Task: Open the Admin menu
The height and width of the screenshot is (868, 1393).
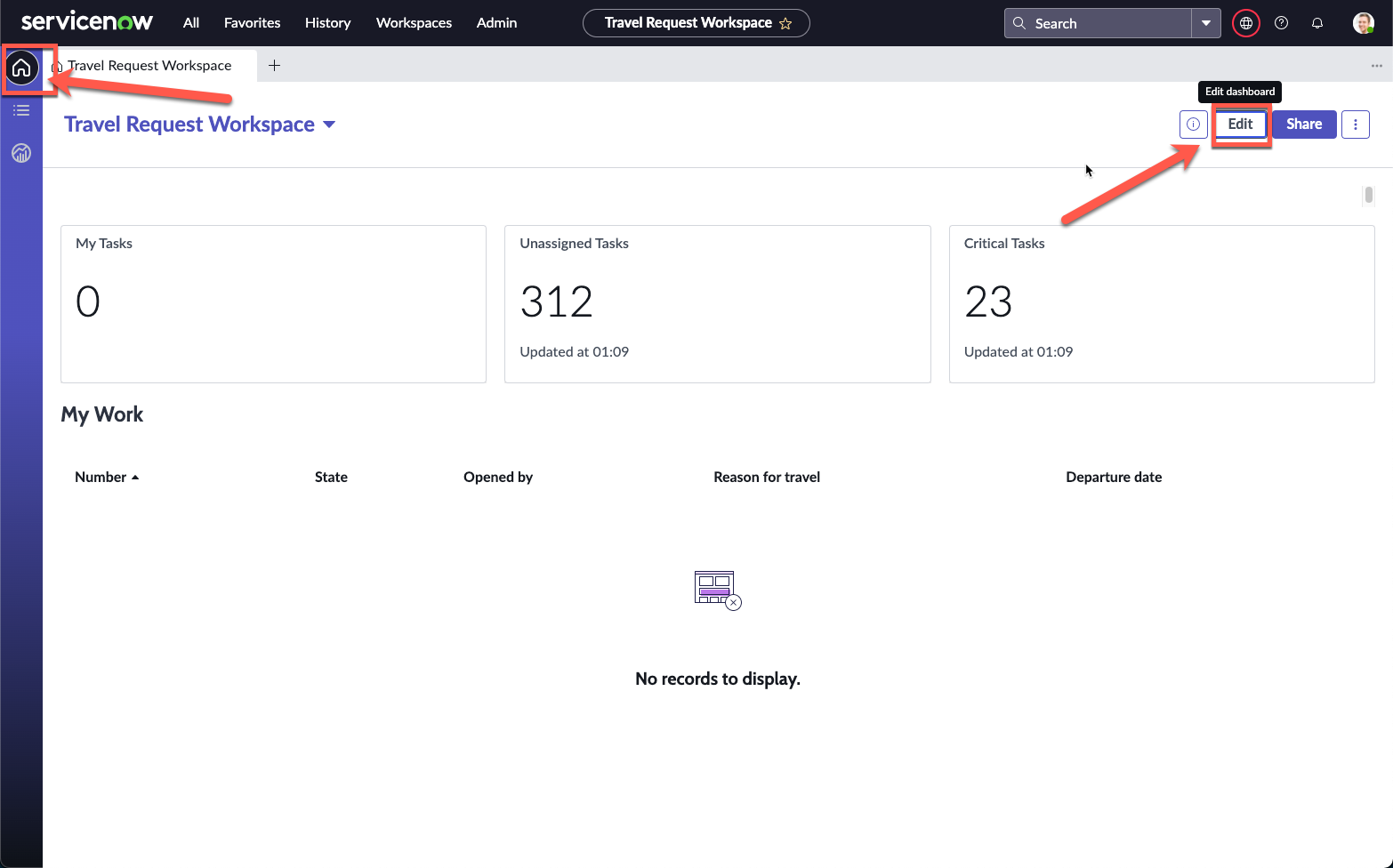Action: coord(496,23)
